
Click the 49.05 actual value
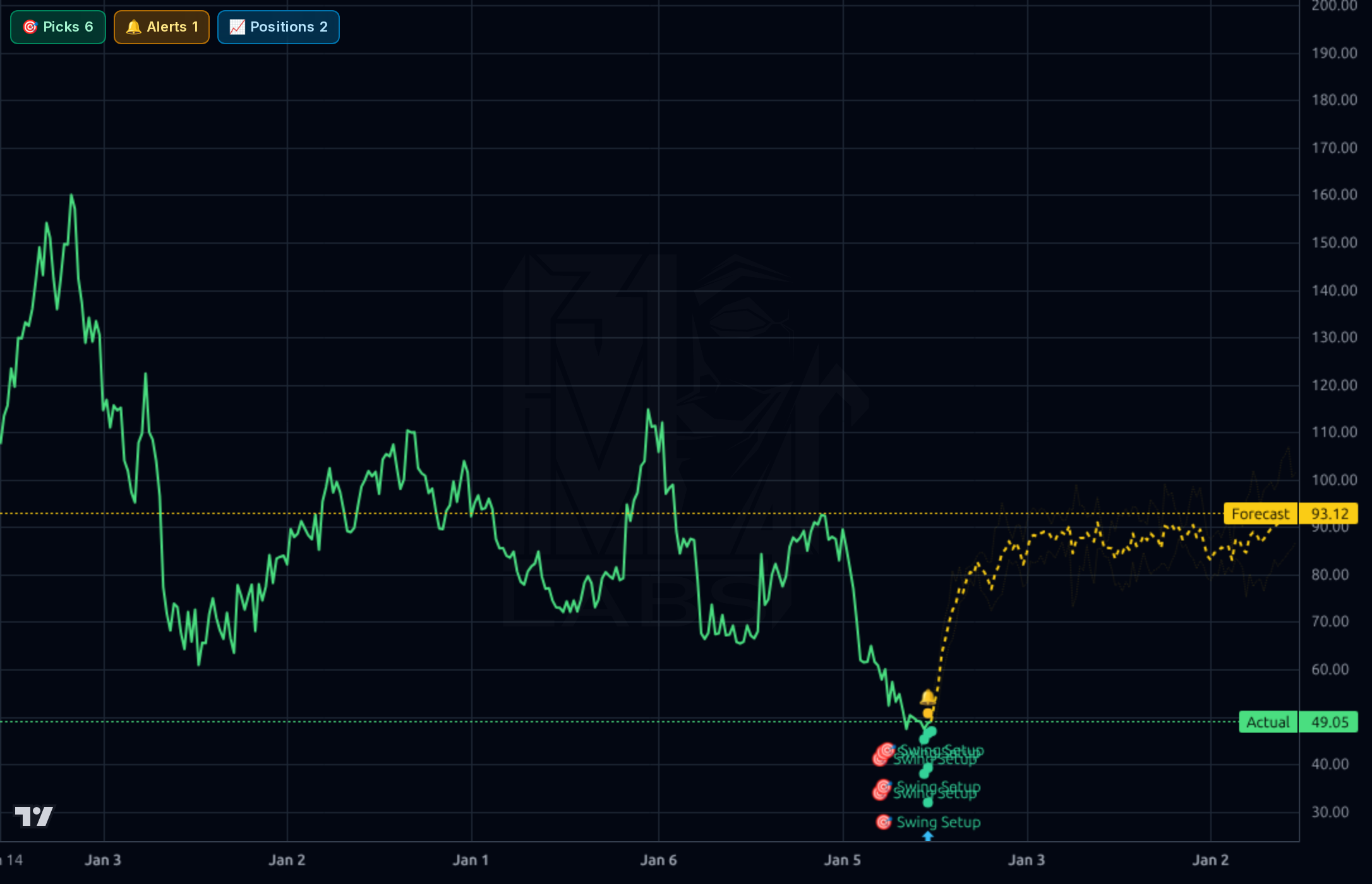[1329, 722]
